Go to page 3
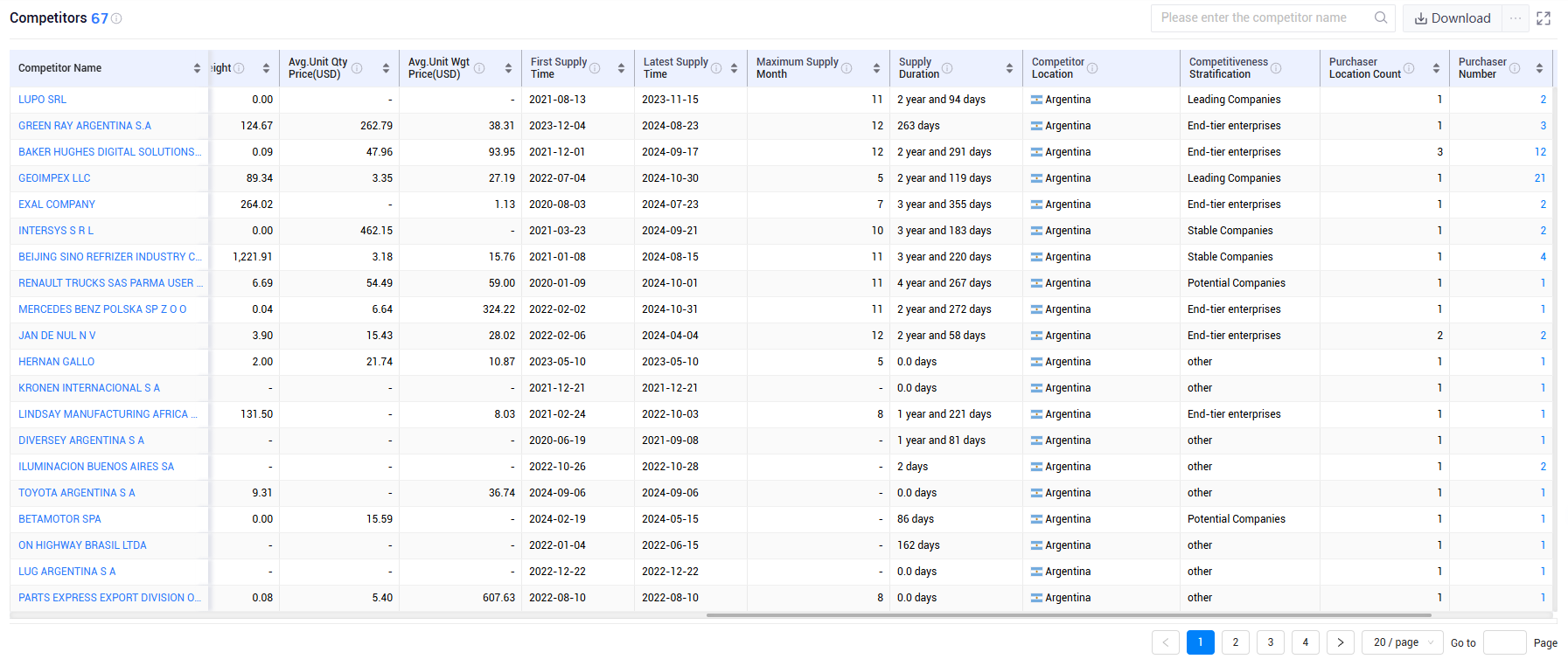 1271,642
